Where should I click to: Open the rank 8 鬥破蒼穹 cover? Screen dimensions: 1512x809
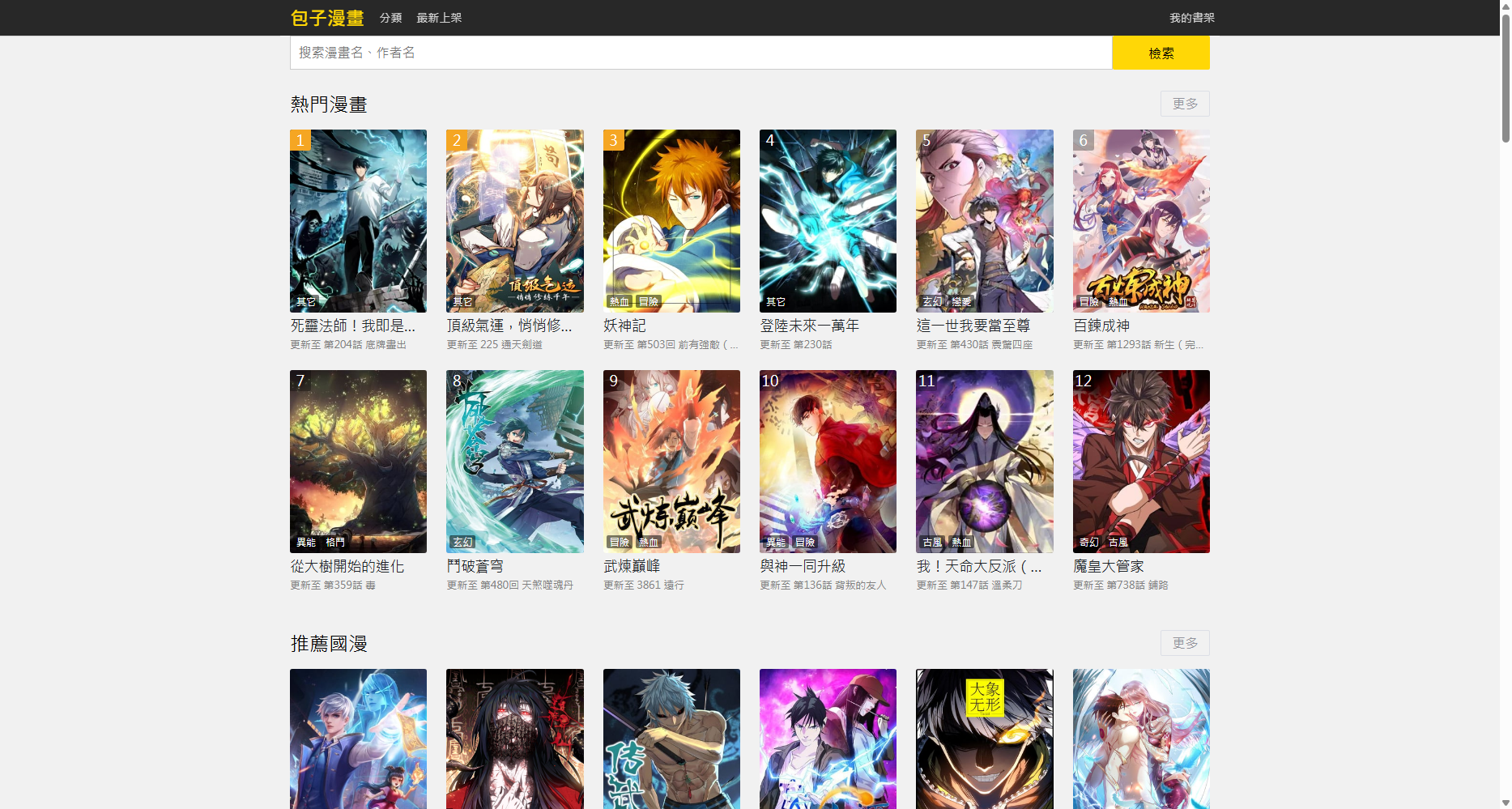click(515, 462)
